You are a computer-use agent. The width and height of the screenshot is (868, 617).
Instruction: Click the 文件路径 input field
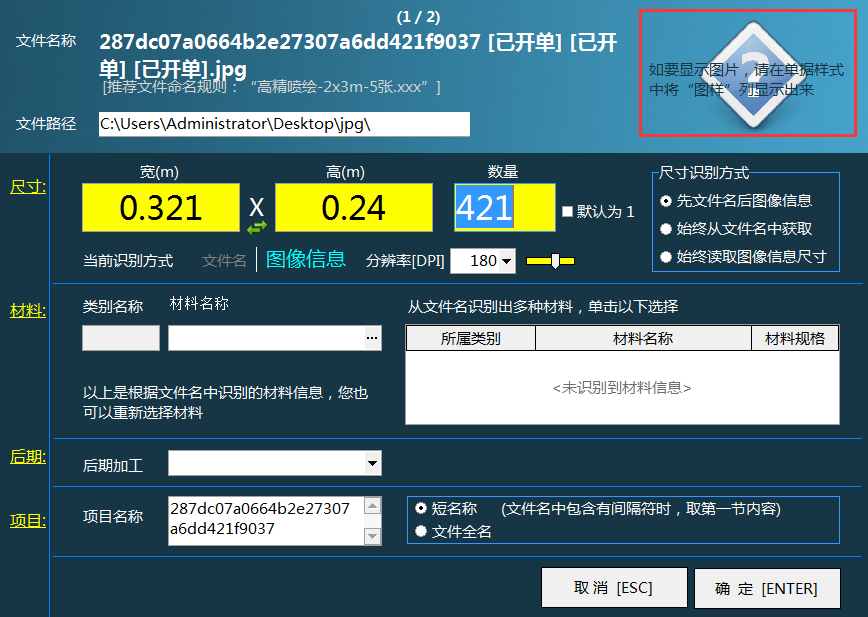pos(285,124)
